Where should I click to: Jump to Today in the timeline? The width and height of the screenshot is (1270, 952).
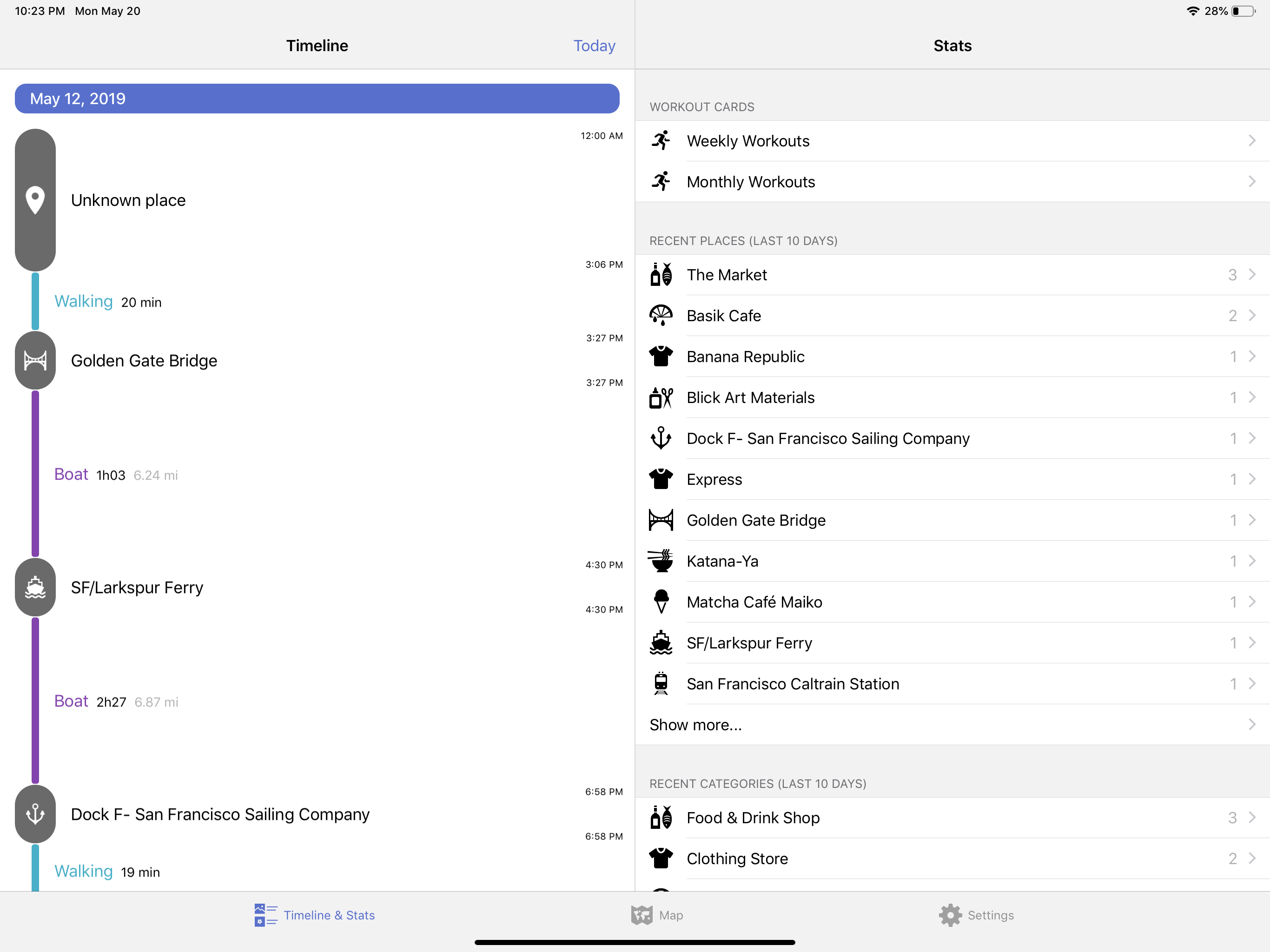594,46
